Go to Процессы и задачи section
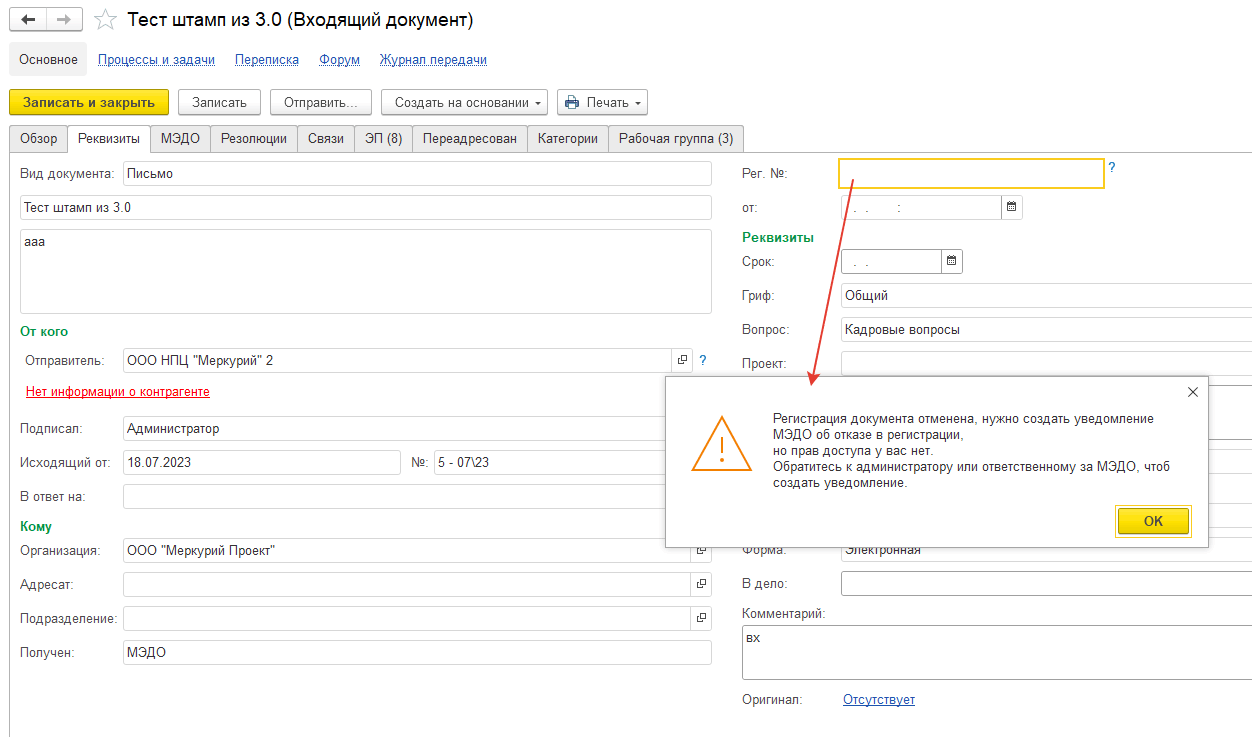The image size is (1252, 737). pos(156,59)
